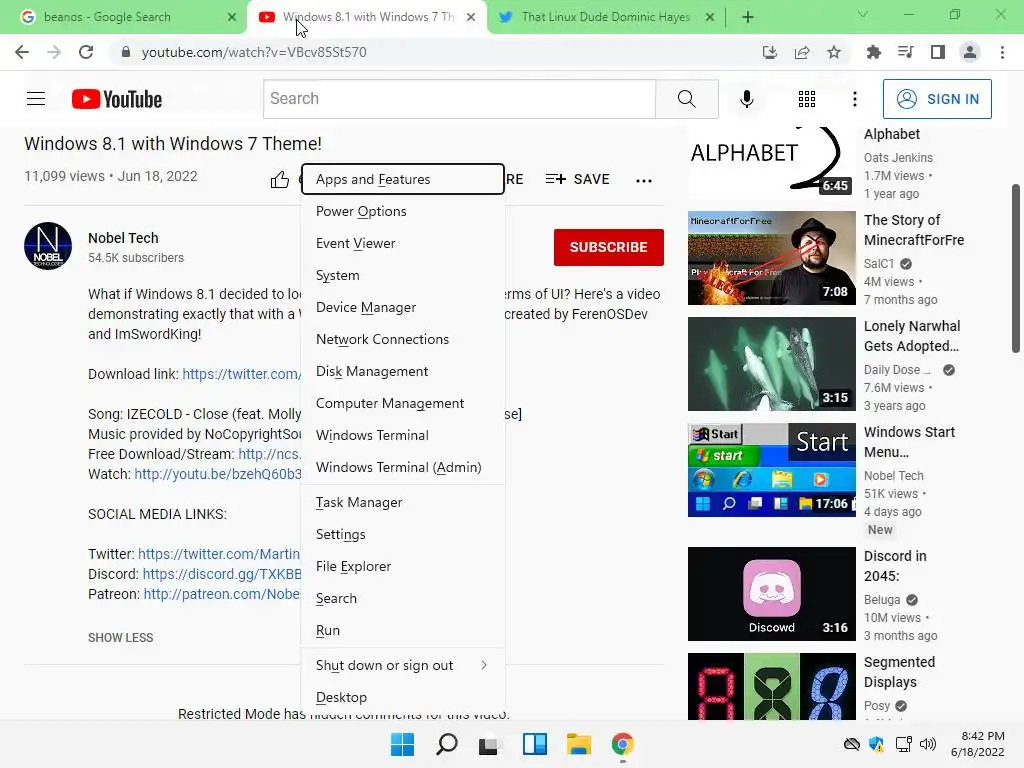Viewport: 1024px width, 768px height.
Task: Open Windows Start Menu video thumbnail
Action: pyautogui.click(x=771, y=470)
